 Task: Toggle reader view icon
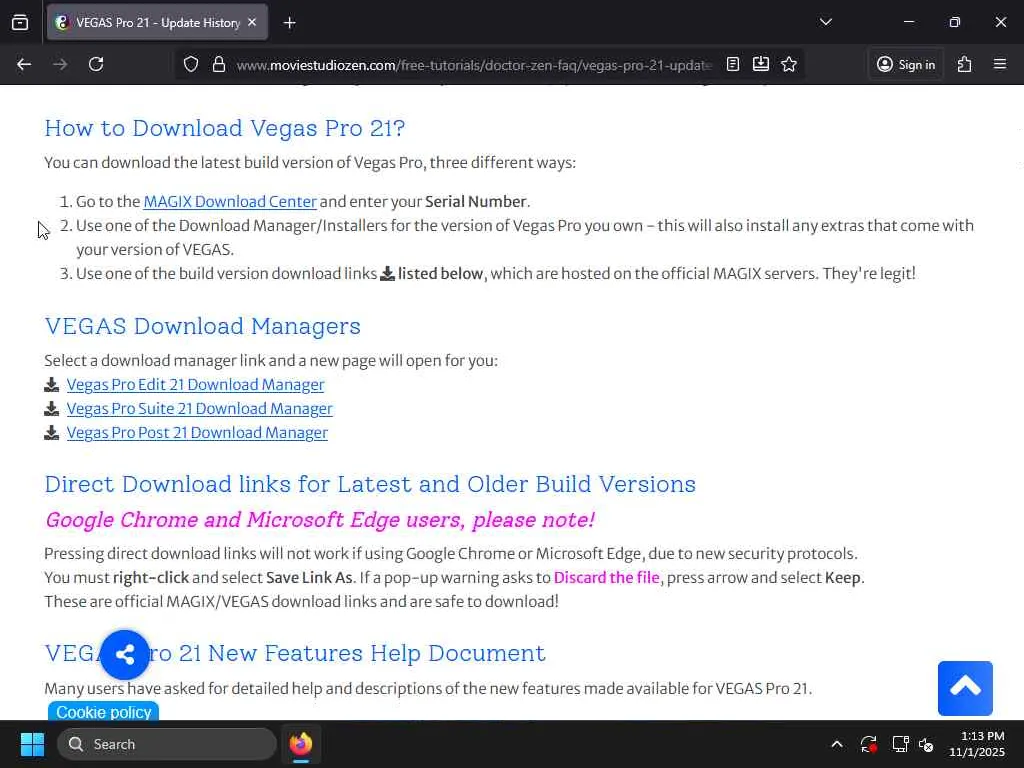point(733,64)
